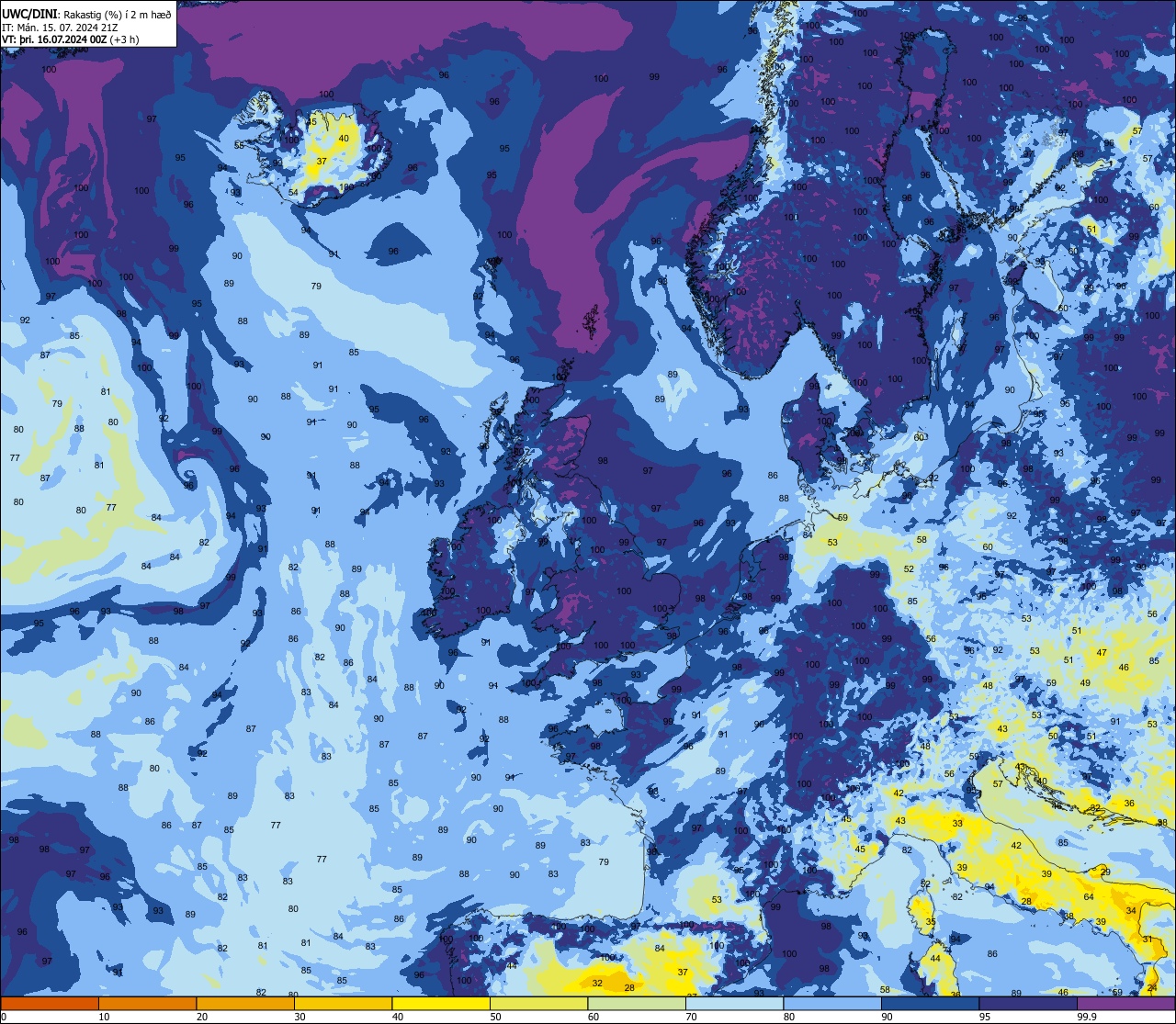Click the legend label "30"
The height and width of the screenshot is (1024, 1176).
[300, 1017]
